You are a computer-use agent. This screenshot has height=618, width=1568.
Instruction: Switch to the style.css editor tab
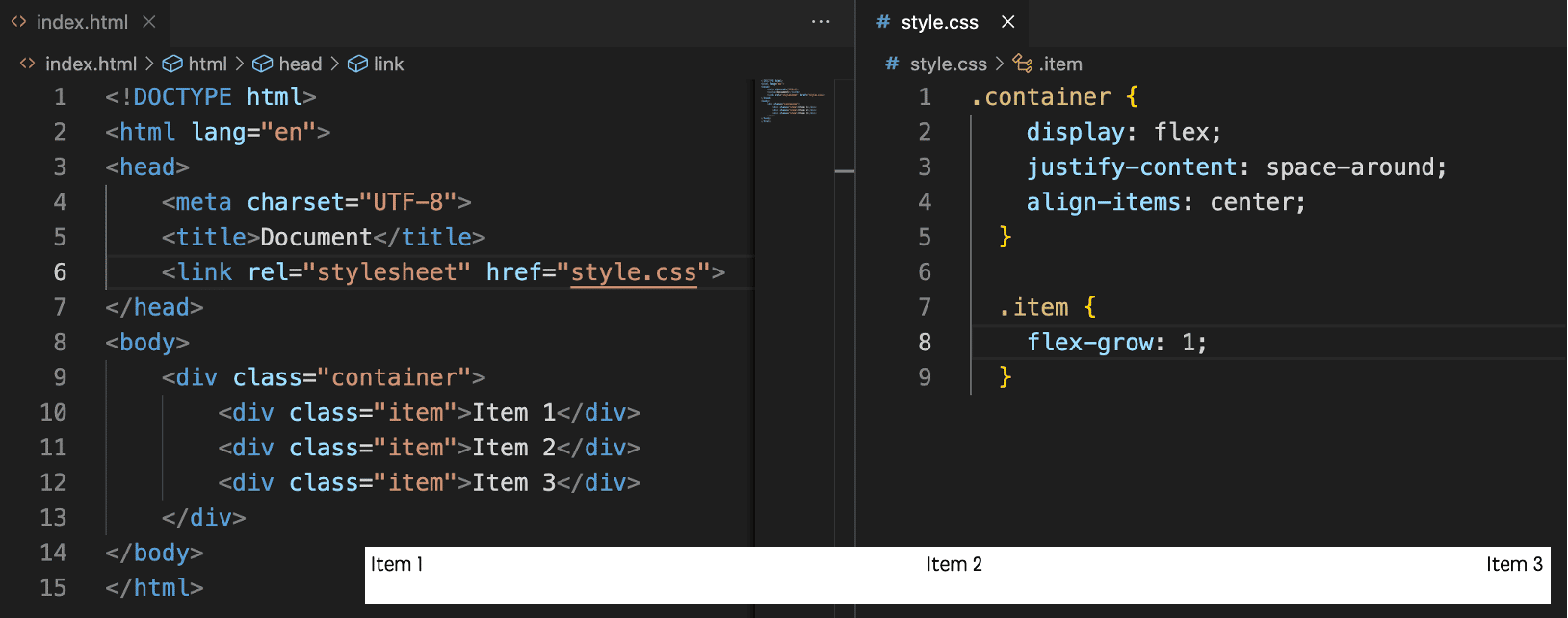click(939, 22)
